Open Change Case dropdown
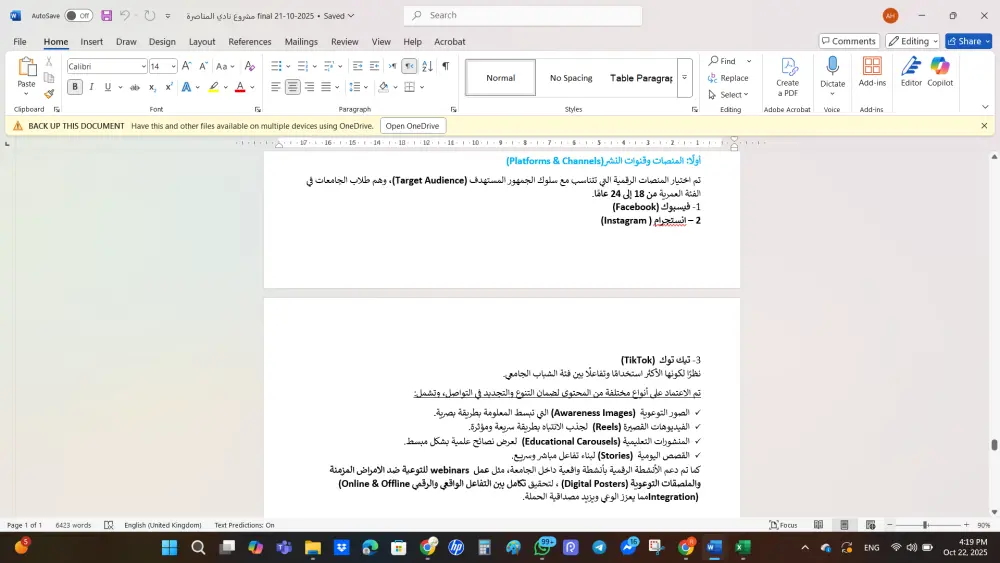This screenshot has height=563, width=1000. tap(225, 66)
